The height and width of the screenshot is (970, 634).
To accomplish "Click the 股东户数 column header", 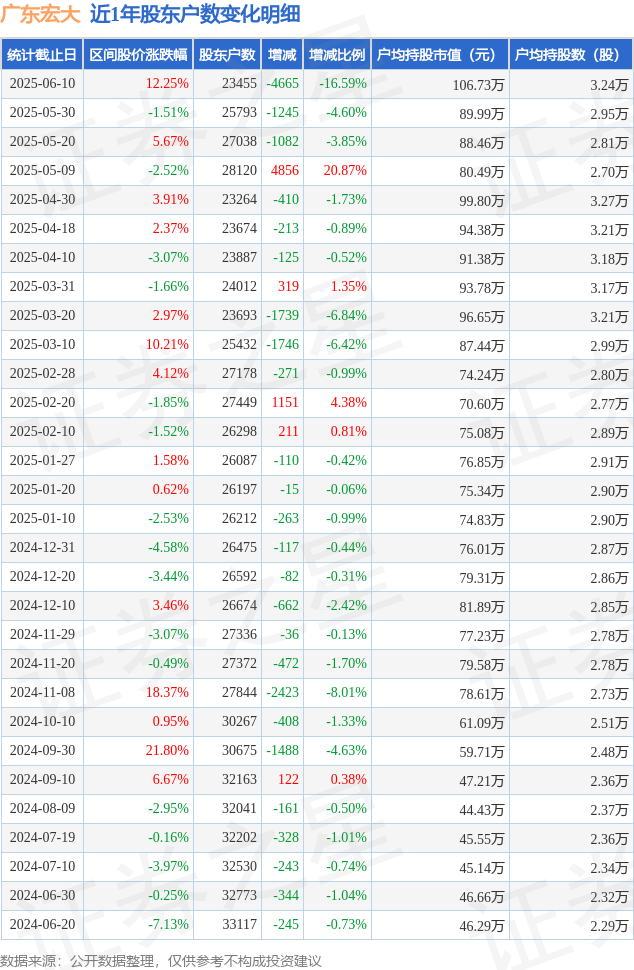I will coord(227,54).
